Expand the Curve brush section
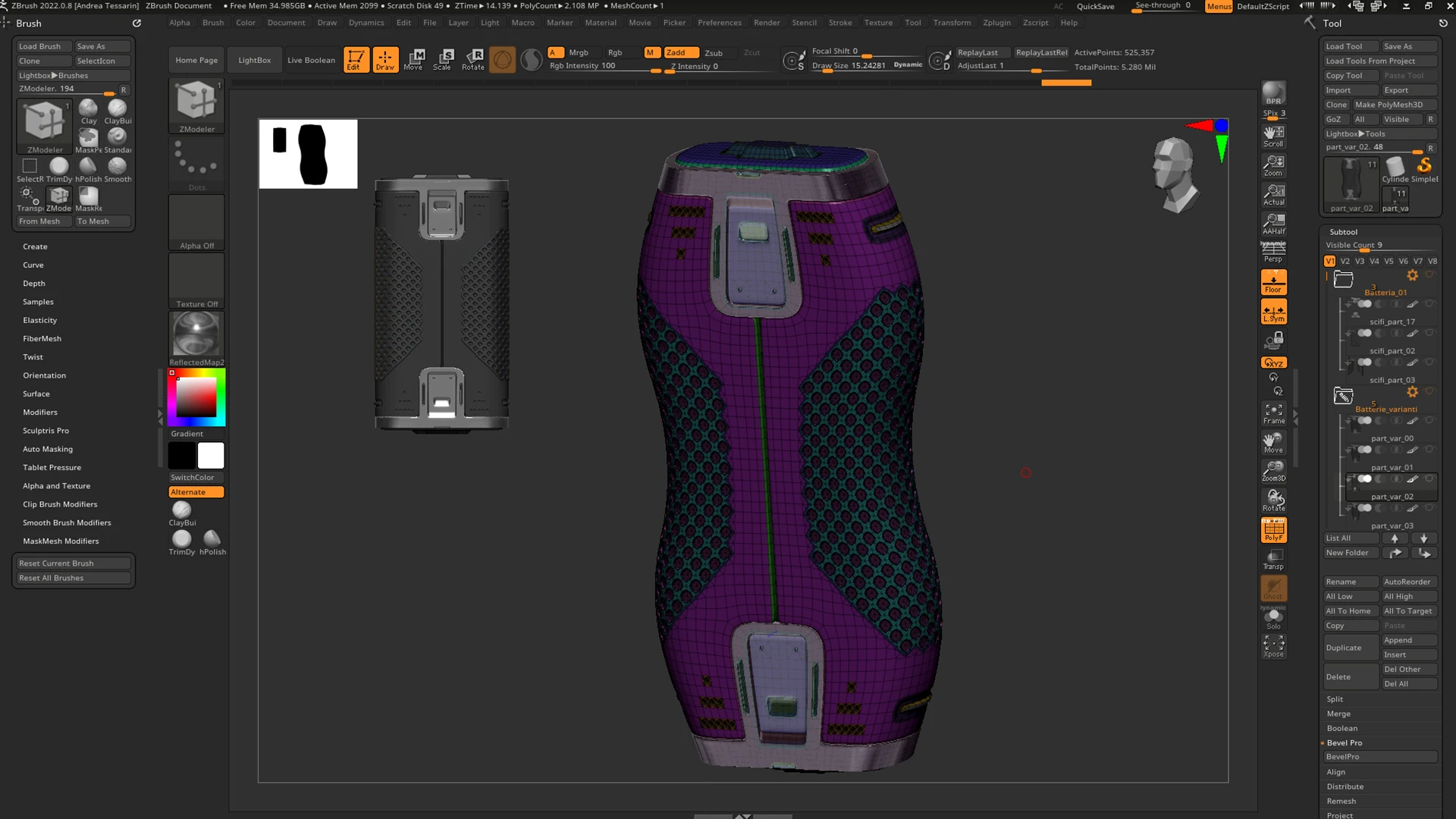Viewport: 1456px width, 819px height. 33,265
